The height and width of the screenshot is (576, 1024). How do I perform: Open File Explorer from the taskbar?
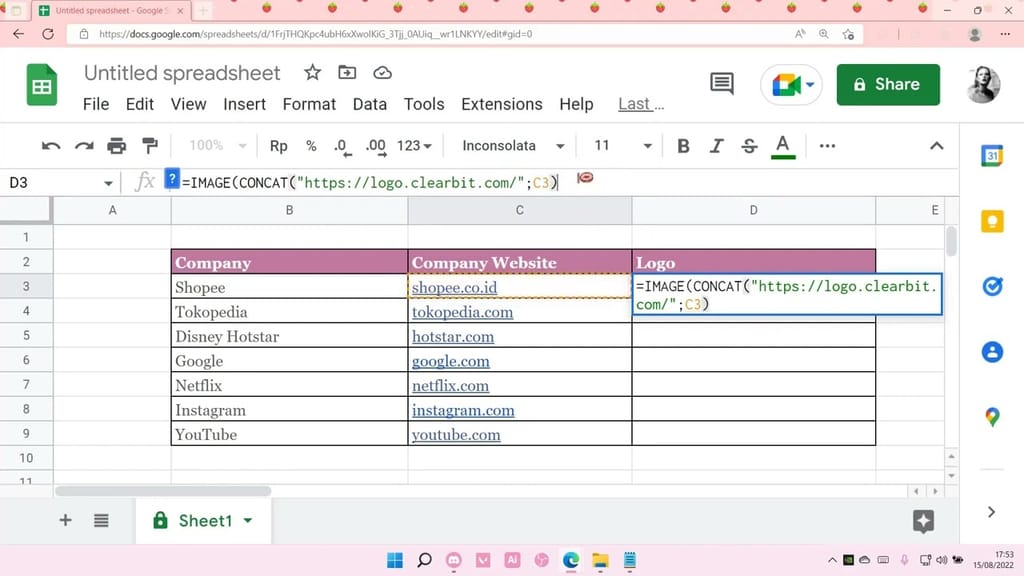600,560
